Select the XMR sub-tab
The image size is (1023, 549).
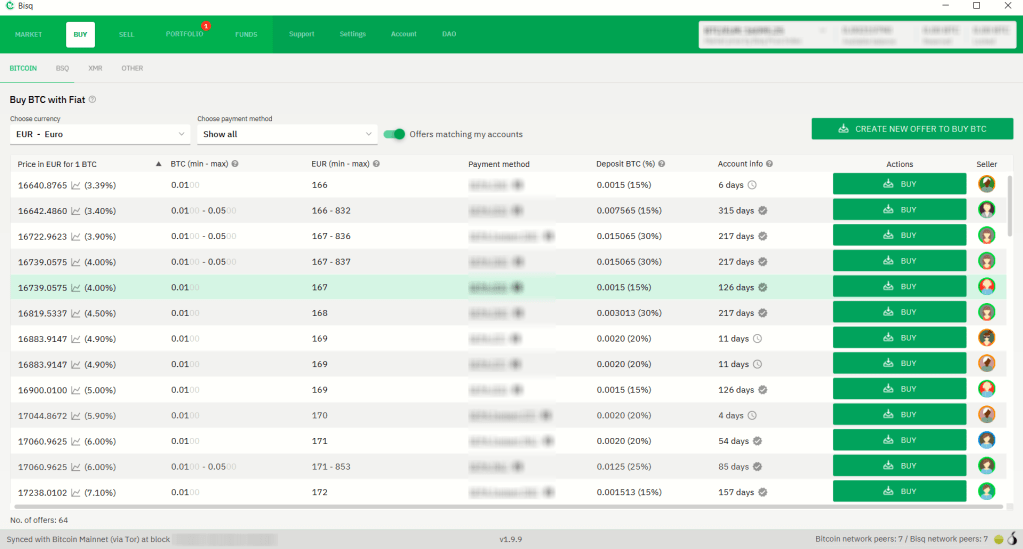pos(95,68)
